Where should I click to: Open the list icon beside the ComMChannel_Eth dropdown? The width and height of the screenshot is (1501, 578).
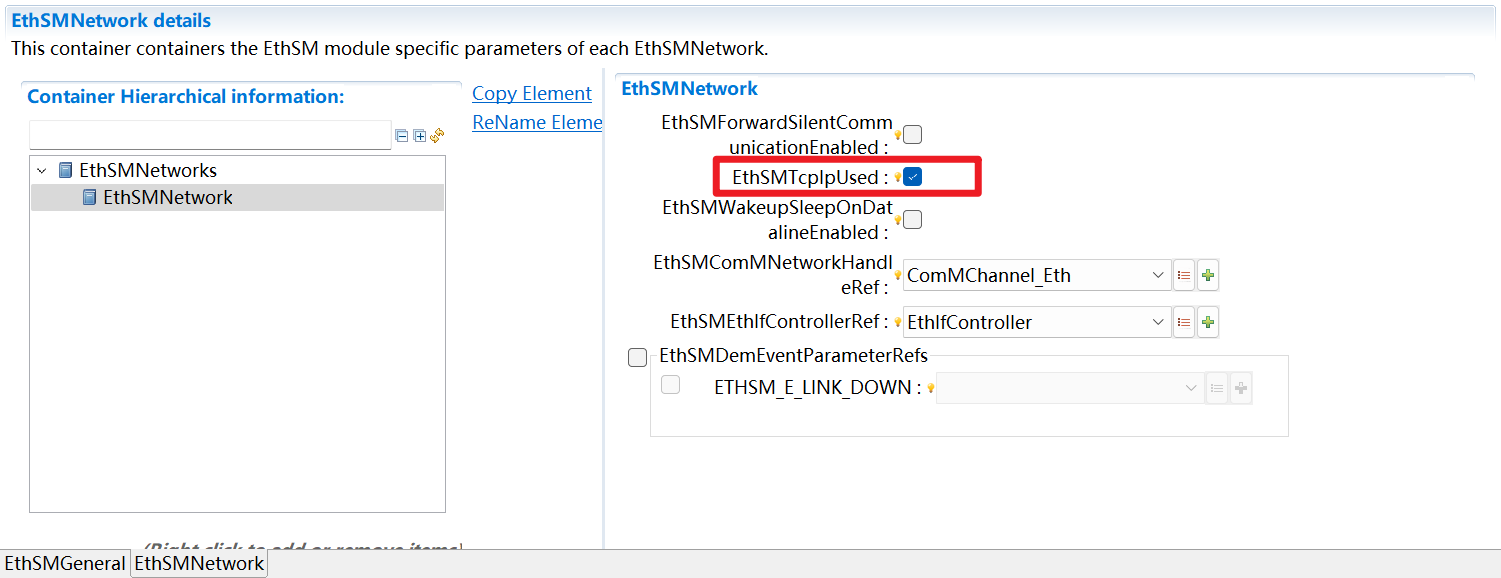[x=1184, y=275]
